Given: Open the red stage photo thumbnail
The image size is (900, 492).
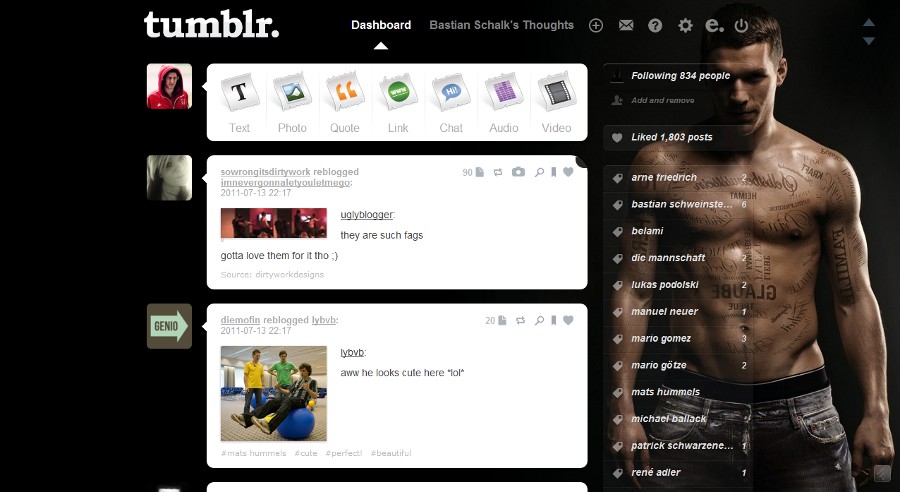Looking at the screenshot, I should (274, 223).
